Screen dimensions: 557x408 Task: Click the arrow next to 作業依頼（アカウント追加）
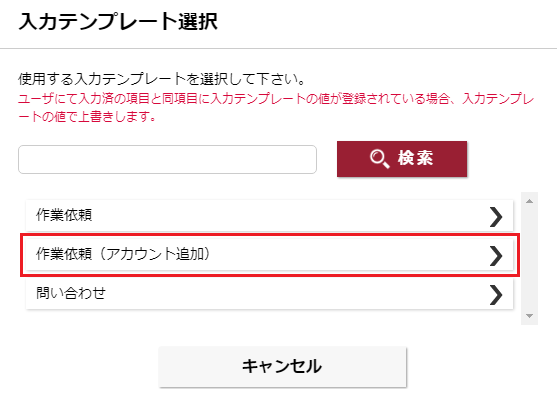[496, 256]
